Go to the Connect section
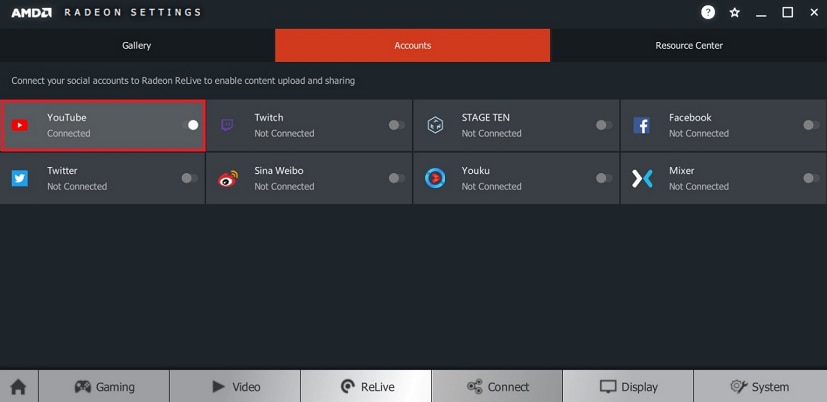The image size is (827, 402). pyautogui.click(x=497, y=387)
